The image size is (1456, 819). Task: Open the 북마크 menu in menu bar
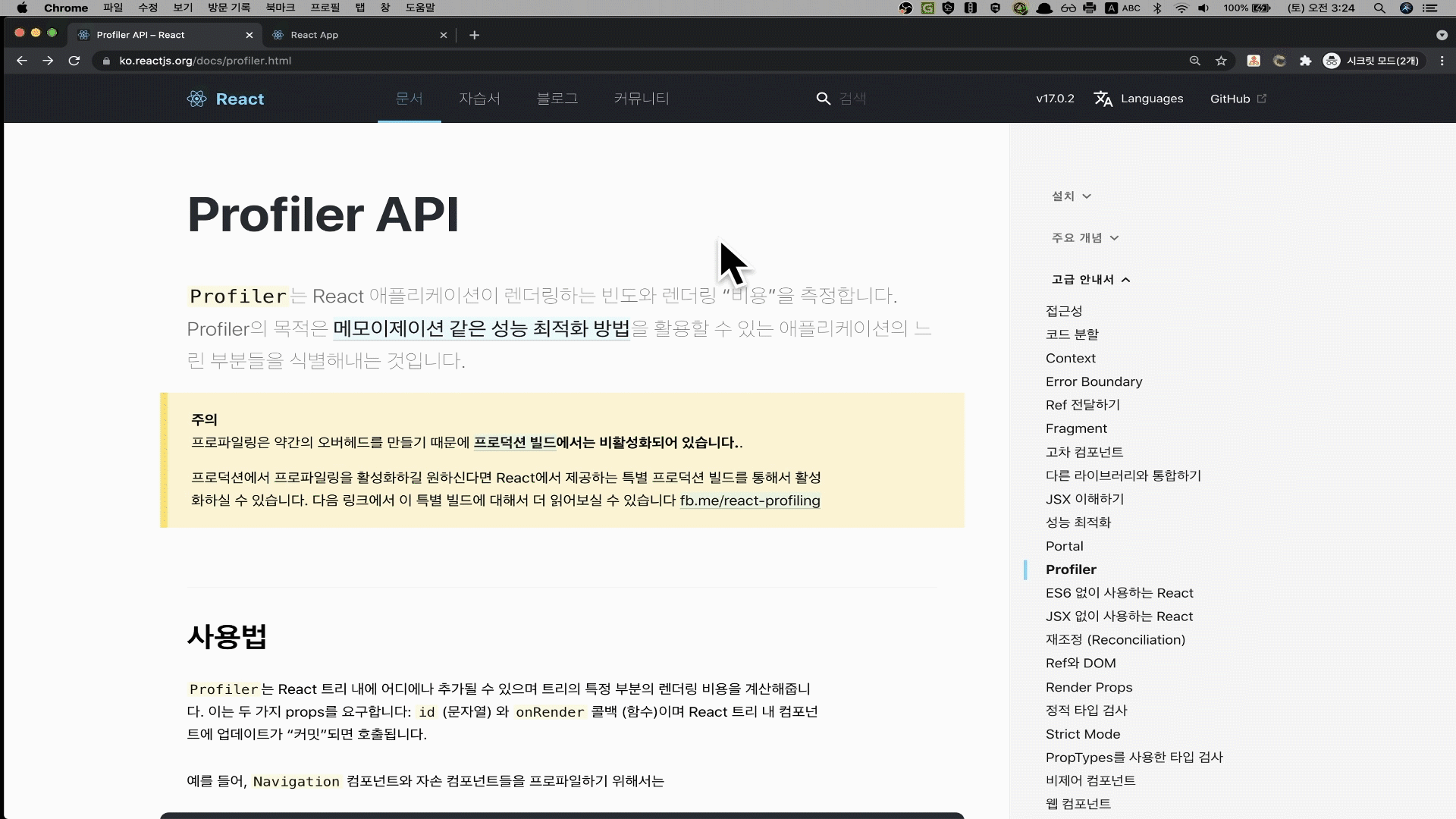(281, 8)
